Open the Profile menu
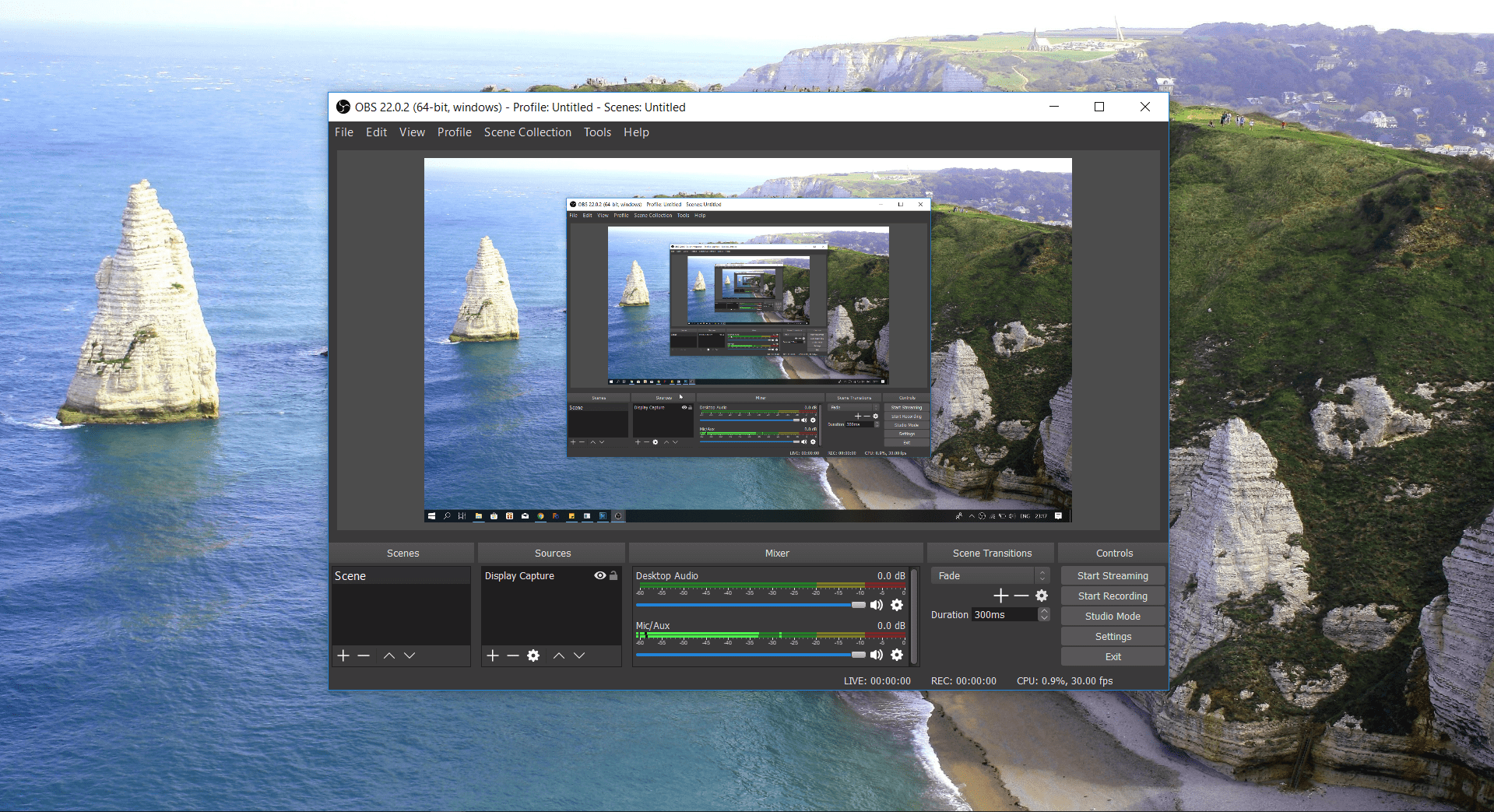Image resolution: width=1494 pixels, height=812 pixels. (x=455, y=132)
